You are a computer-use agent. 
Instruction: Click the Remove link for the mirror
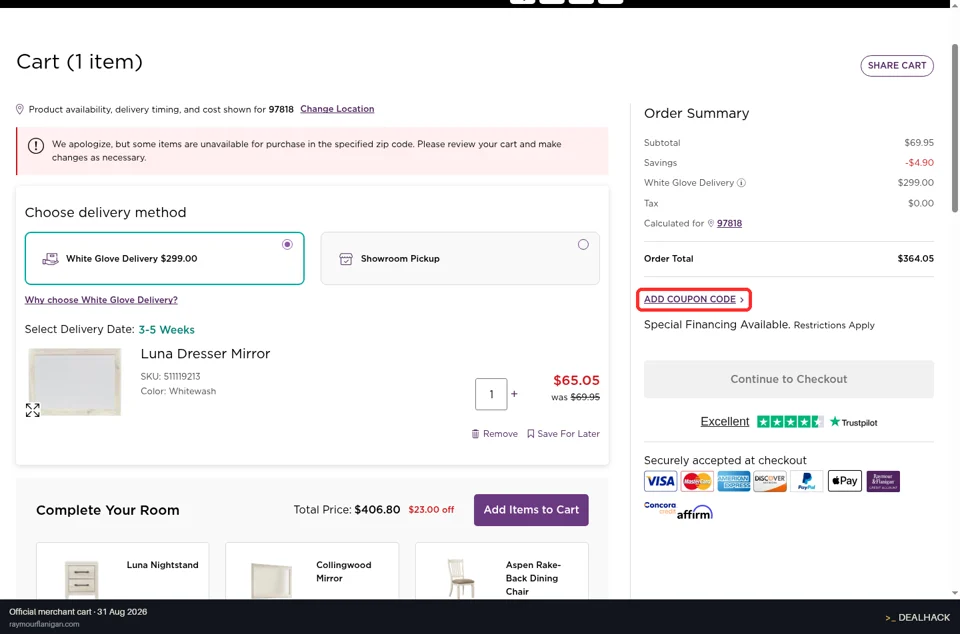pos(500,434)
